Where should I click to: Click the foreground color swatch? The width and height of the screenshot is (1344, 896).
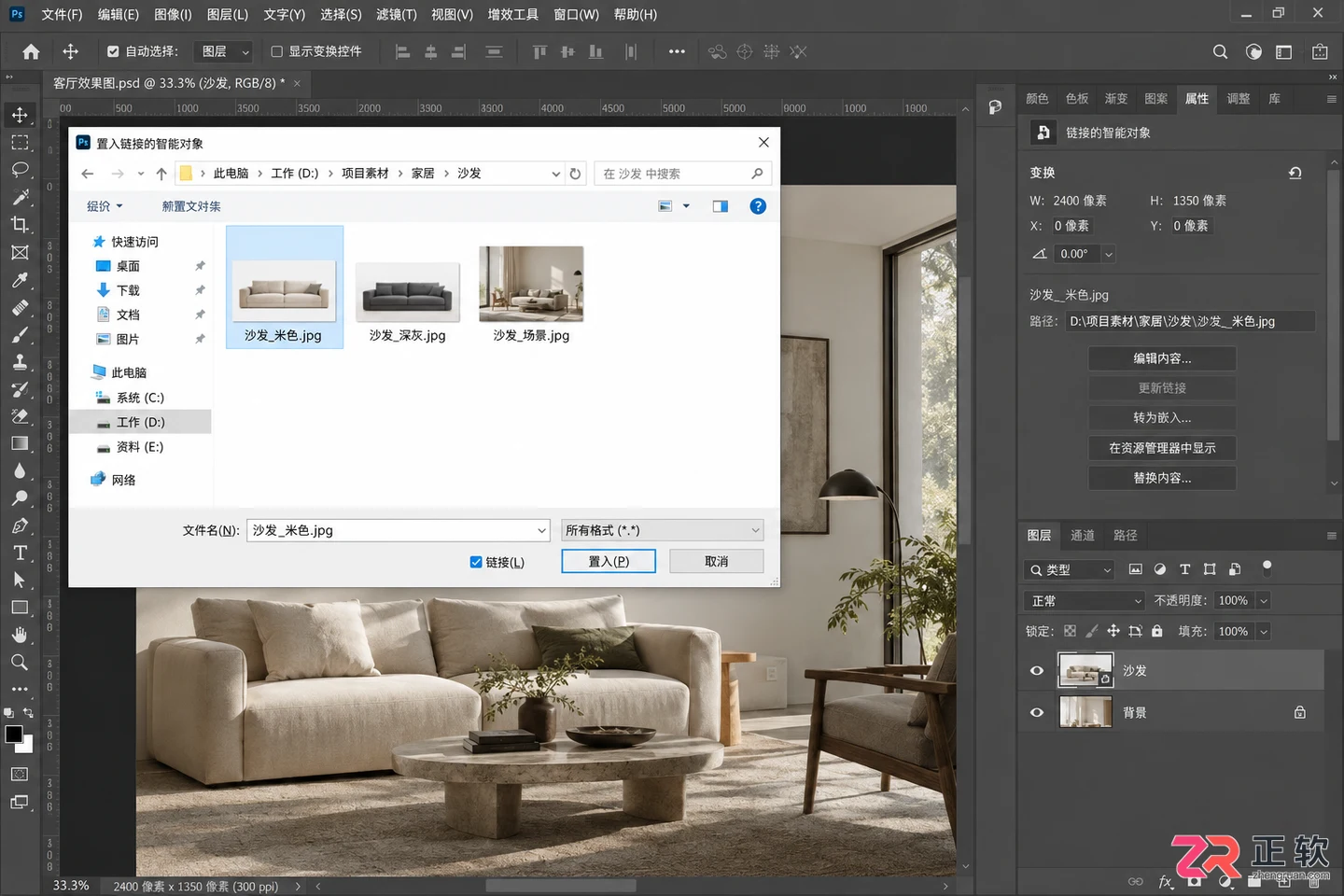13,734
